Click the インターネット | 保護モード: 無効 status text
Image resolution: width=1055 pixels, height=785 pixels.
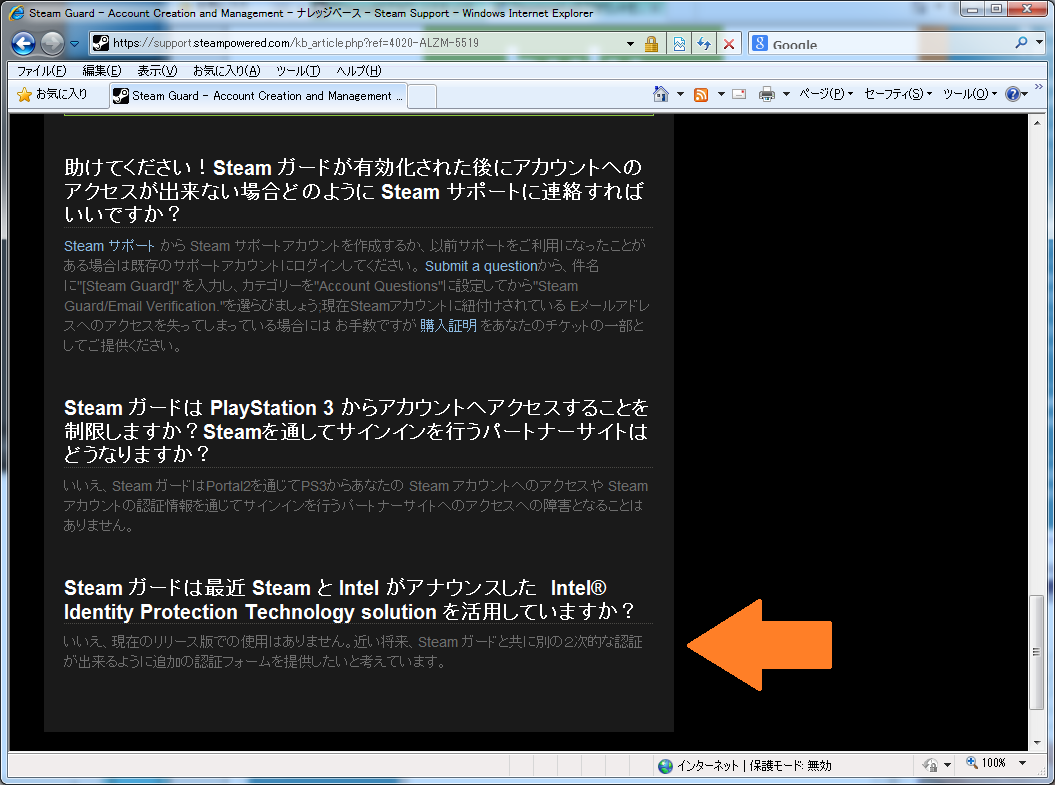pyautogui.click(x=754, y=765)
